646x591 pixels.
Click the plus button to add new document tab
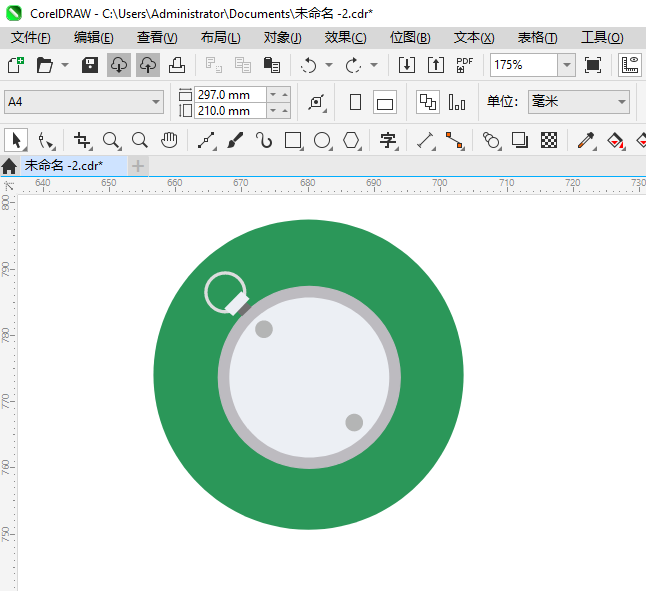pos(138,165)
